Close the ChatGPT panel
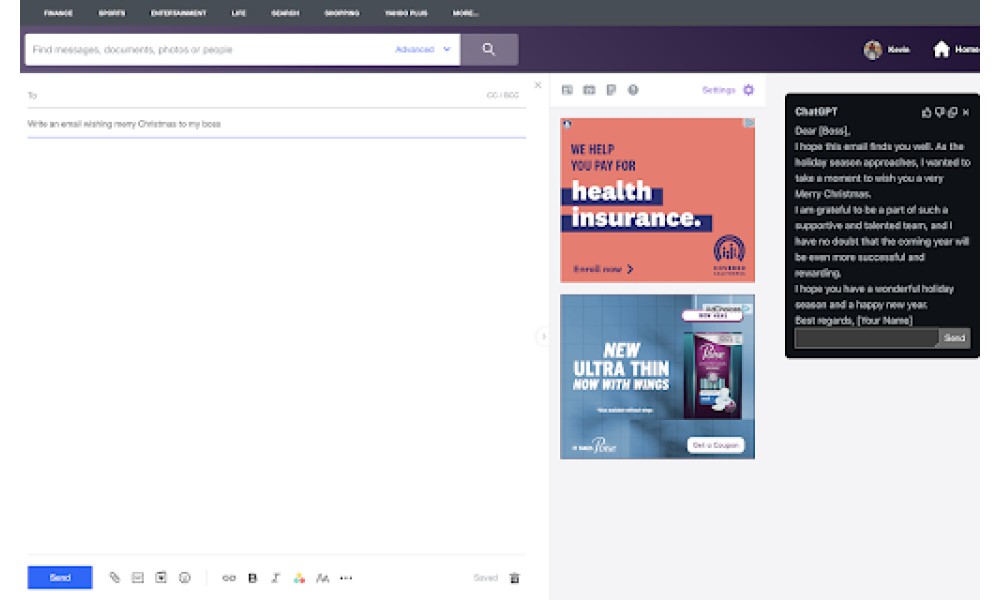 tap(966, 112)
